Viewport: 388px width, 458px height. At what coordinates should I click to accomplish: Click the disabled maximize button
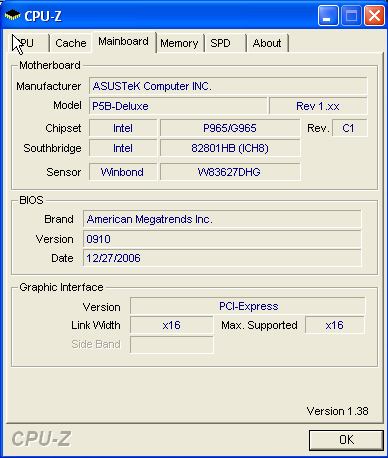coord(351,15)
